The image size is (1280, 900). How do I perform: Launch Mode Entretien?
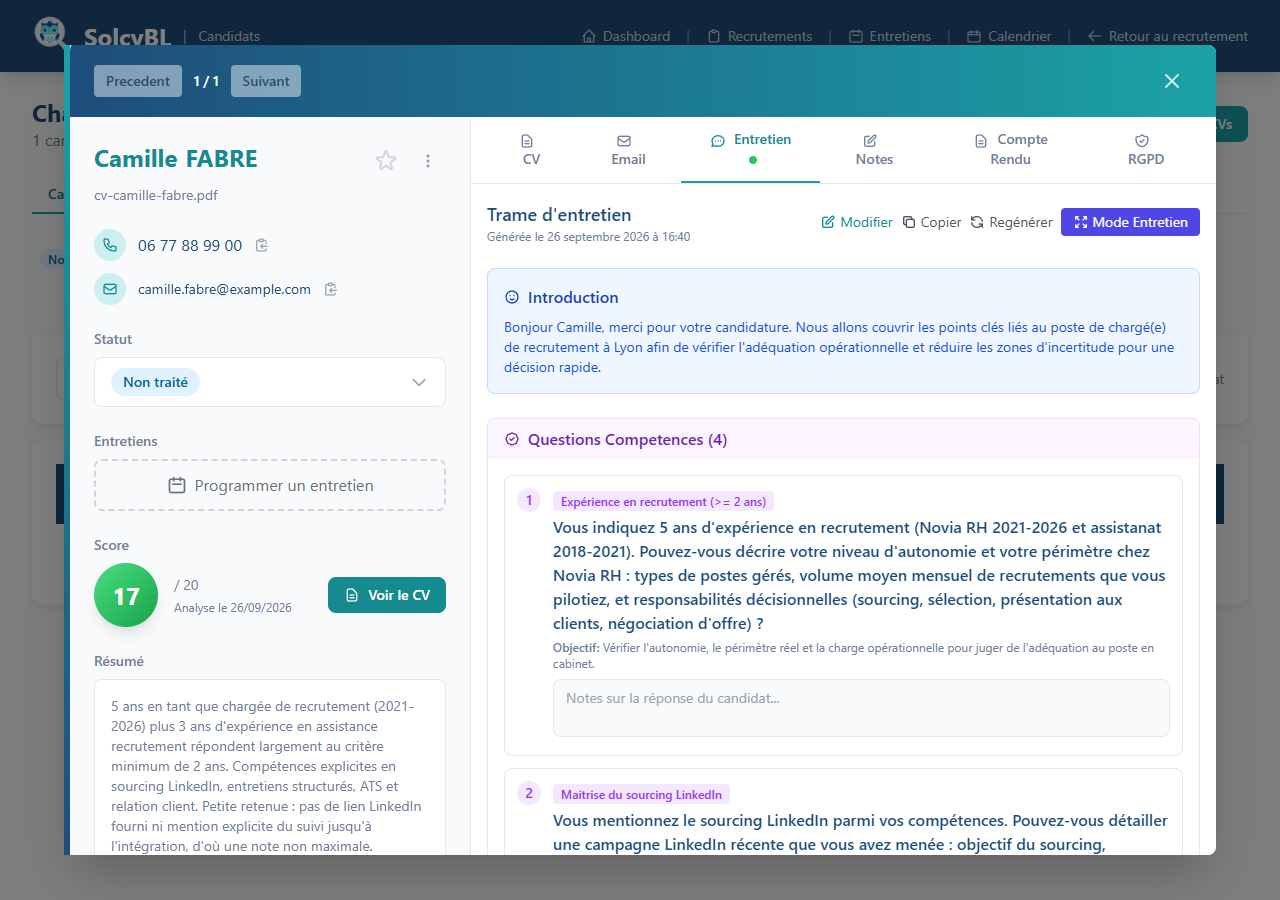point(1130,222)
